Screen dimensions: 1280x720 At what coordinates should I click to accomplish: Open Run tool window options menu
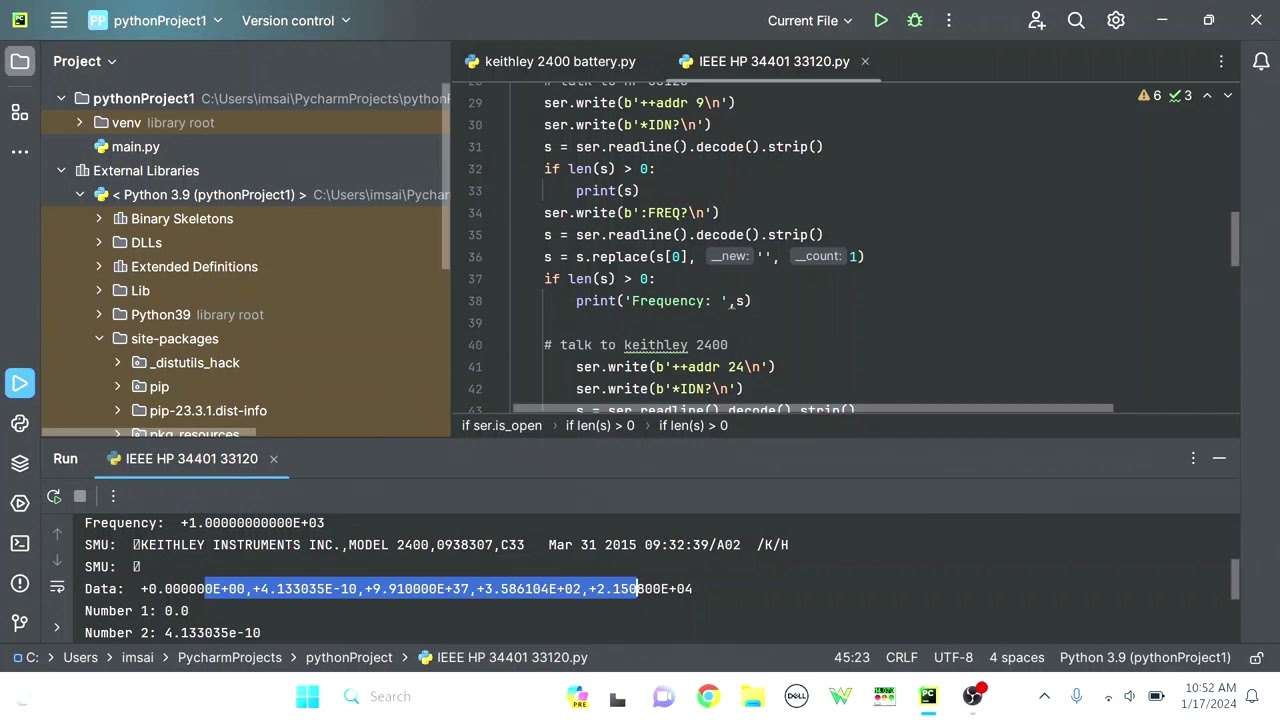[1193, 458]
